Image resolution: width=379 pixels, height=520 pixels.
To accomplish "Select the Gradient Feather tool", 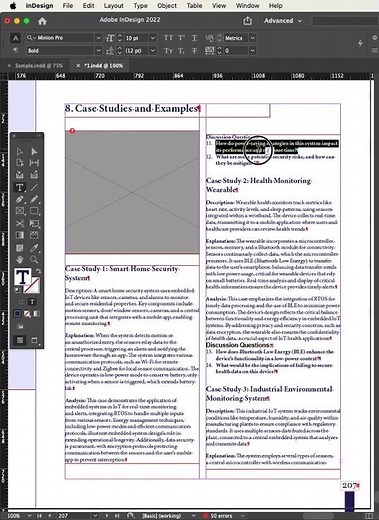I will click(34, 235).
